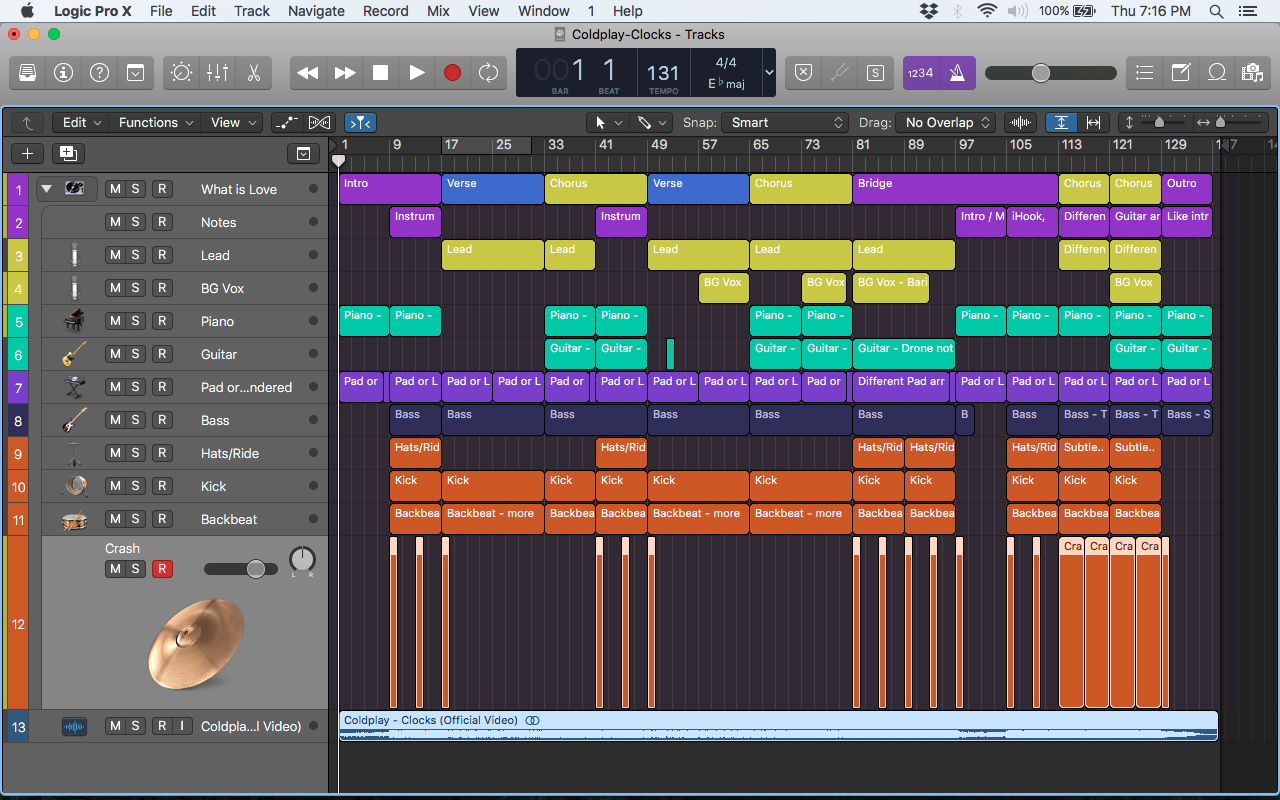Screen dimensions: 1280x800
Task: Open the media Browsers icon
Action: [1251, 73]
